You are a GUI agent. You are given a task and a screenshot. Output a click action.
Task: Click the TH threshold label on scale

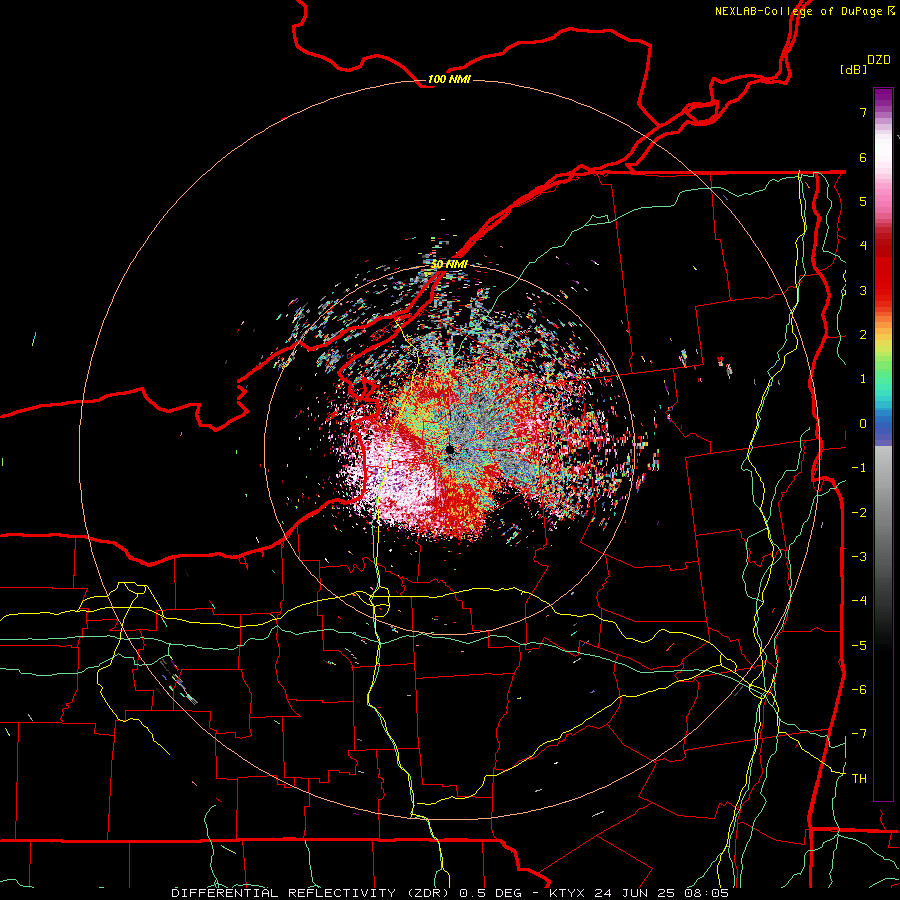(x=859, y=779)
